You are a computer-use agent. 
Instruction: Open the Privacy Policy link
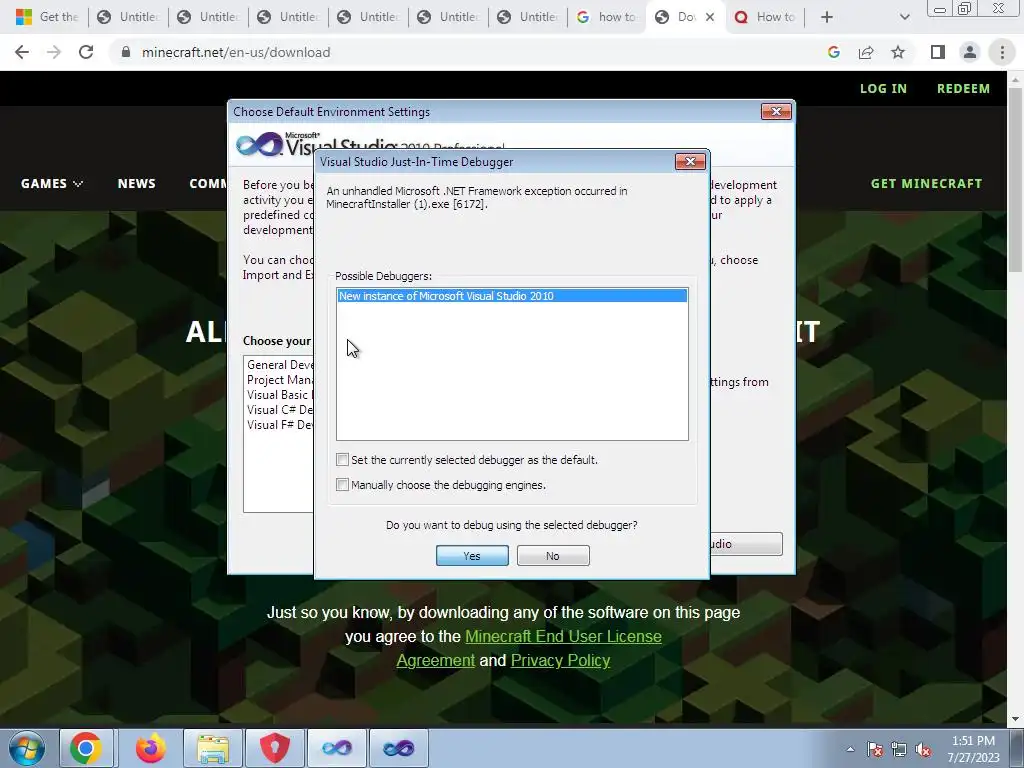(560, 660)
